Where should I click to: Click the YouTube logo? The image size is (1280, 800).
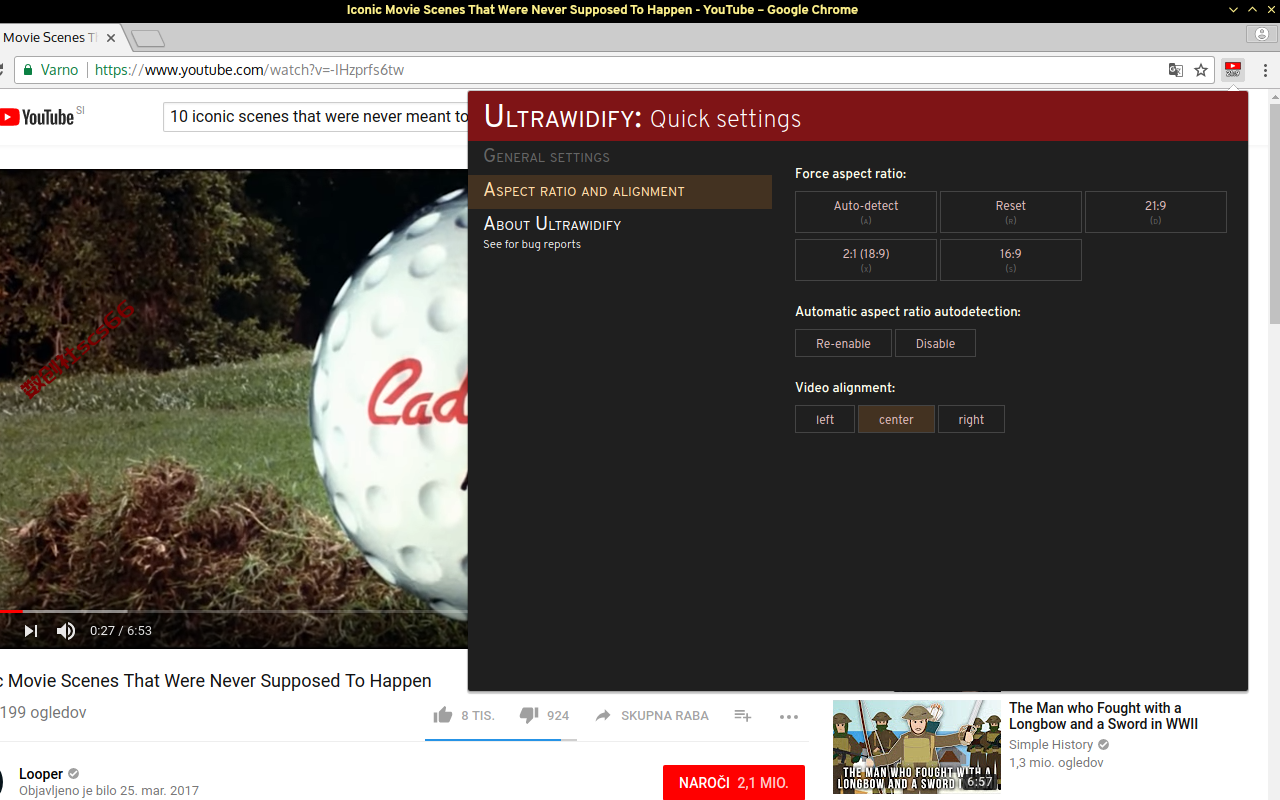37,117
